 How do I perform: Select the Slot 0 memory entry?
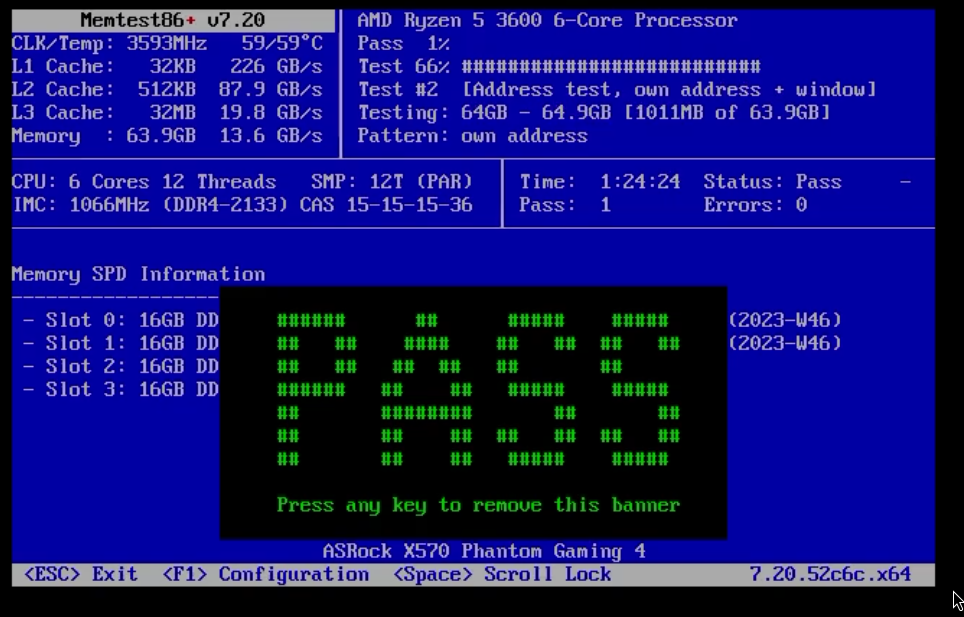[120, 320]
